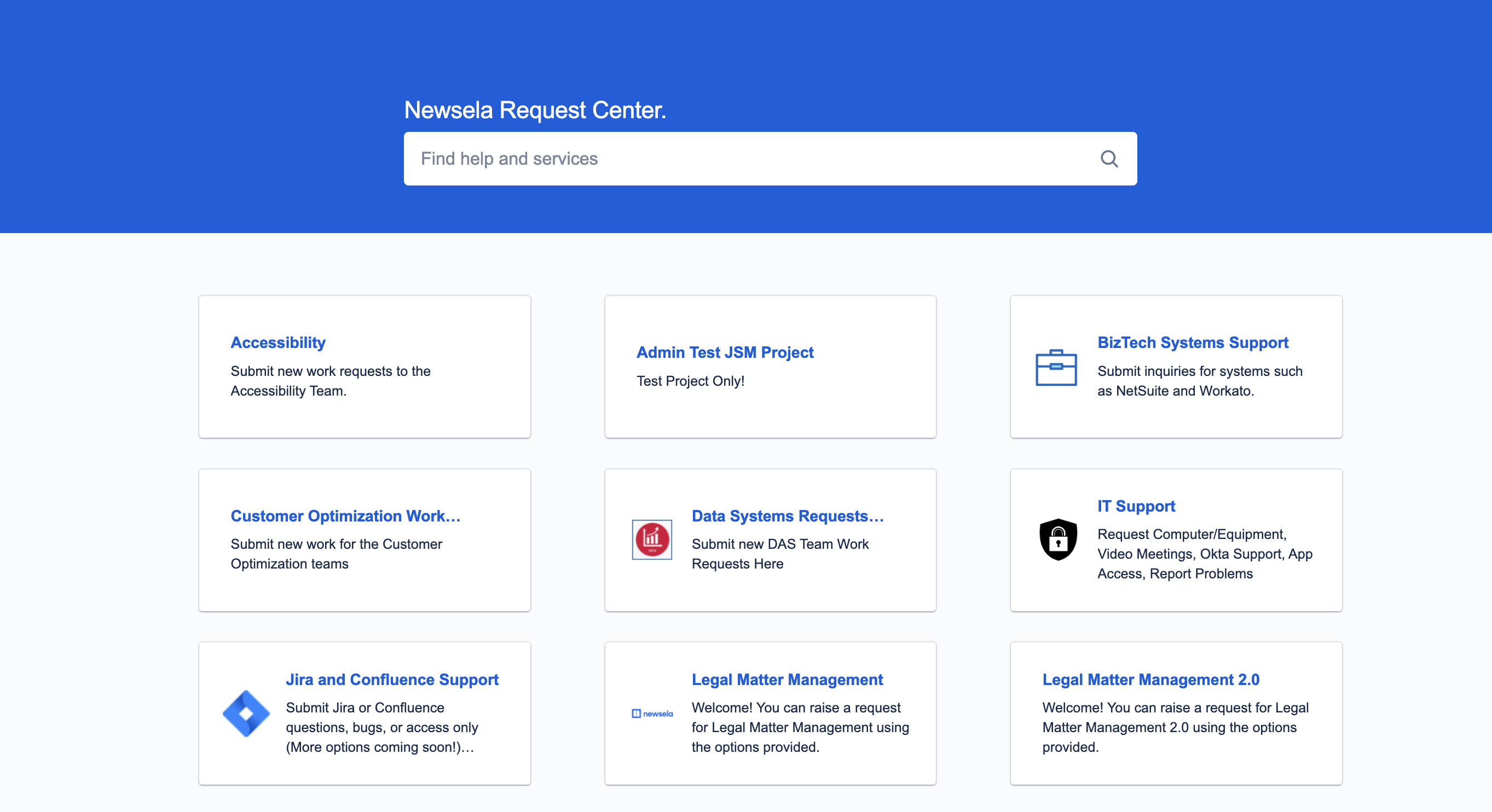Click the Jira blue diamond icon
This screenshot has width=1492, height=812.
point(246,714)
